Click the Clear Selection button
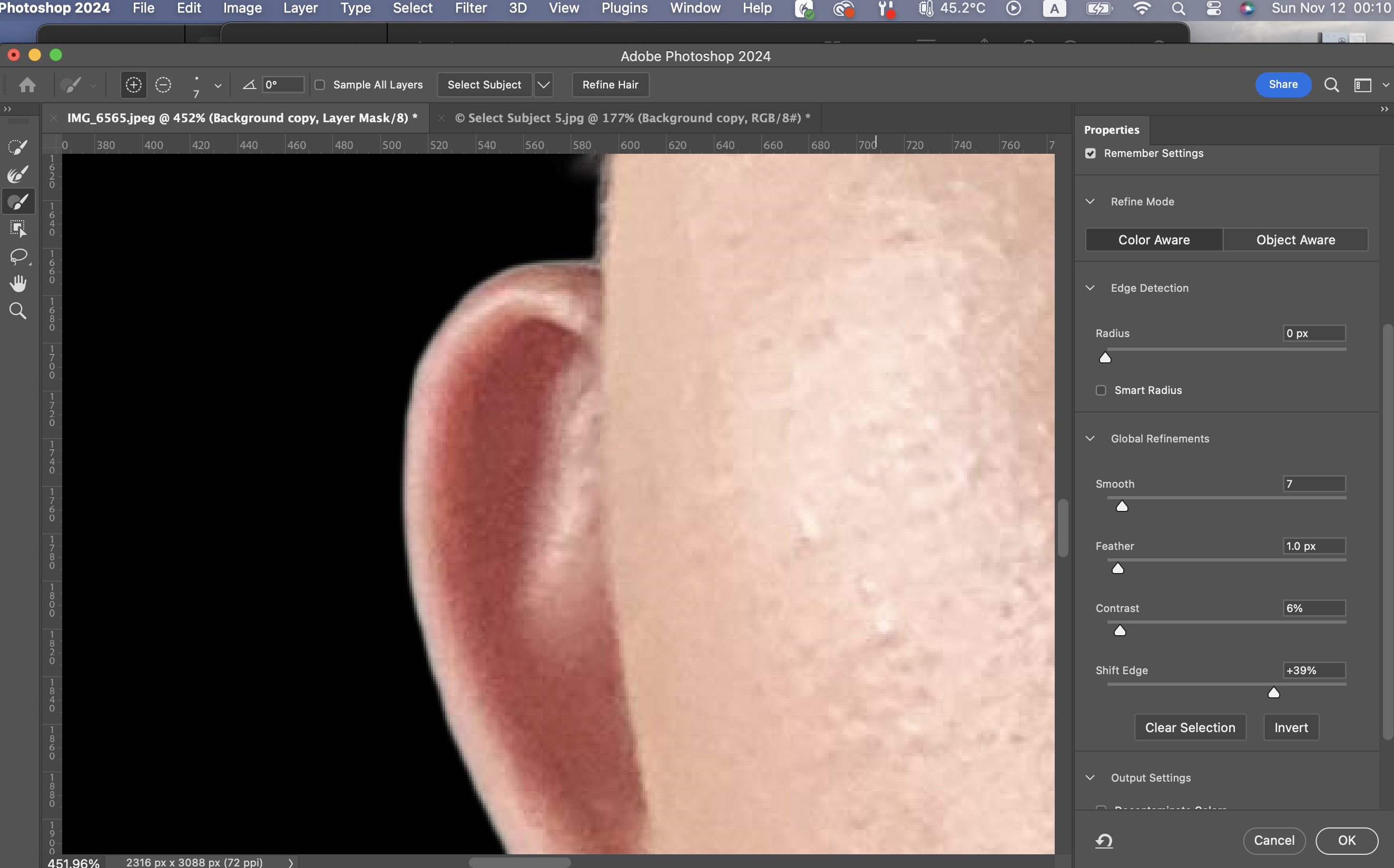Image resolution: width=1394 pixels, height=868 pixels. [x=1190, y=727]
